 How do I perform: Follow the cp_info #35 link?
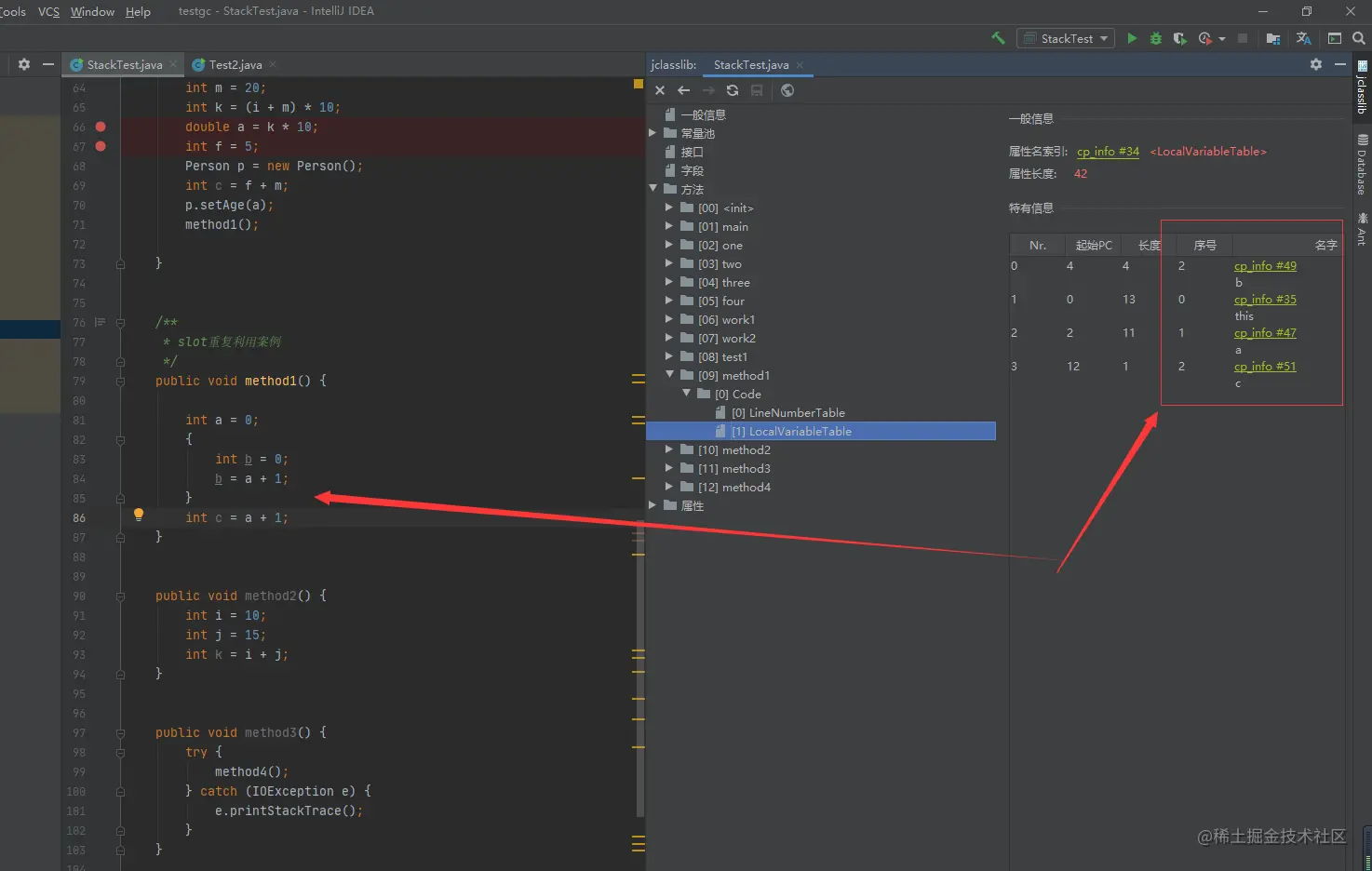pyautogui.click(x=1265, y=300)
